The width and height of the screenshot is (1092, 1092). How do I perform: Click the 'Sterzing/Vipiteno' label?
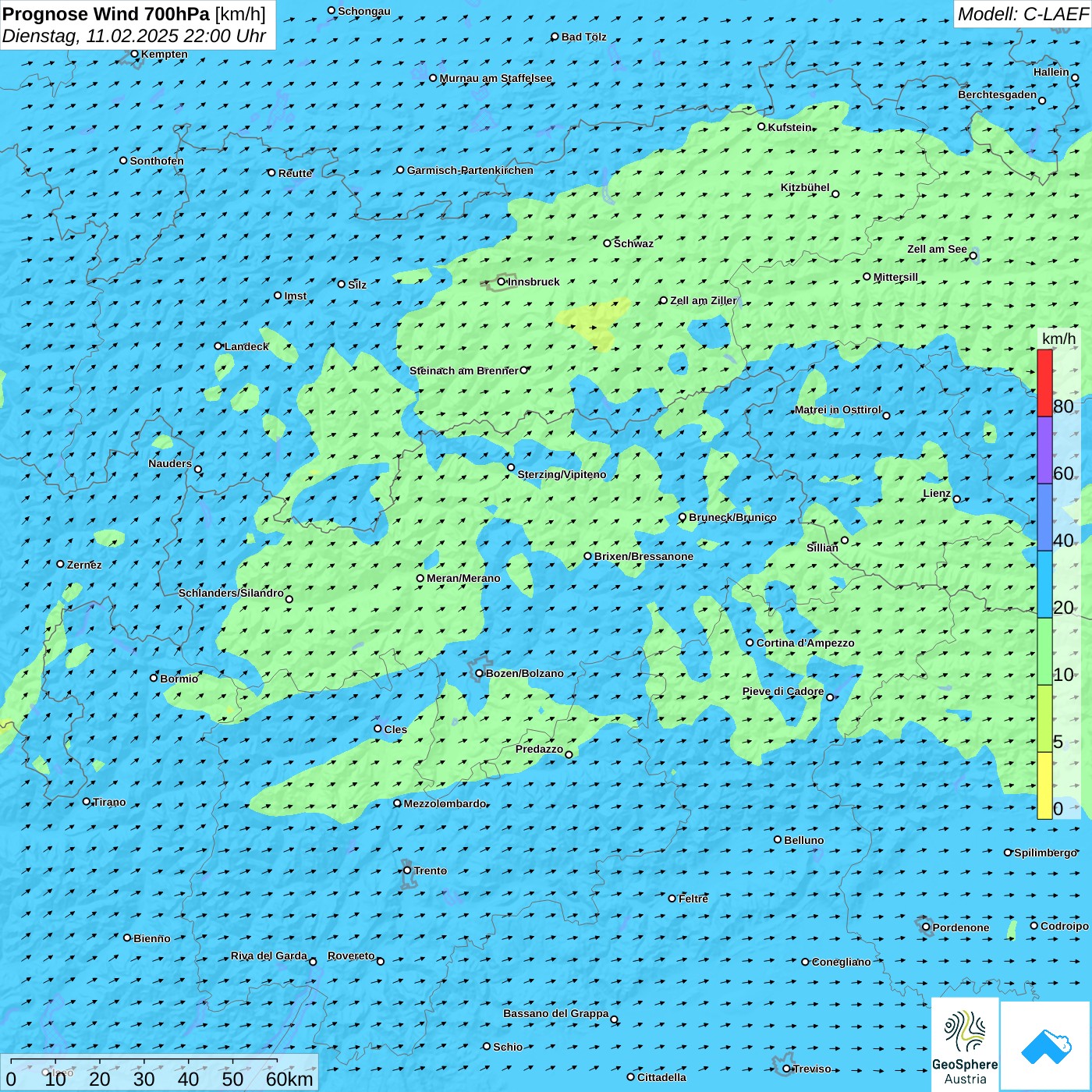[x=562, y=474]
